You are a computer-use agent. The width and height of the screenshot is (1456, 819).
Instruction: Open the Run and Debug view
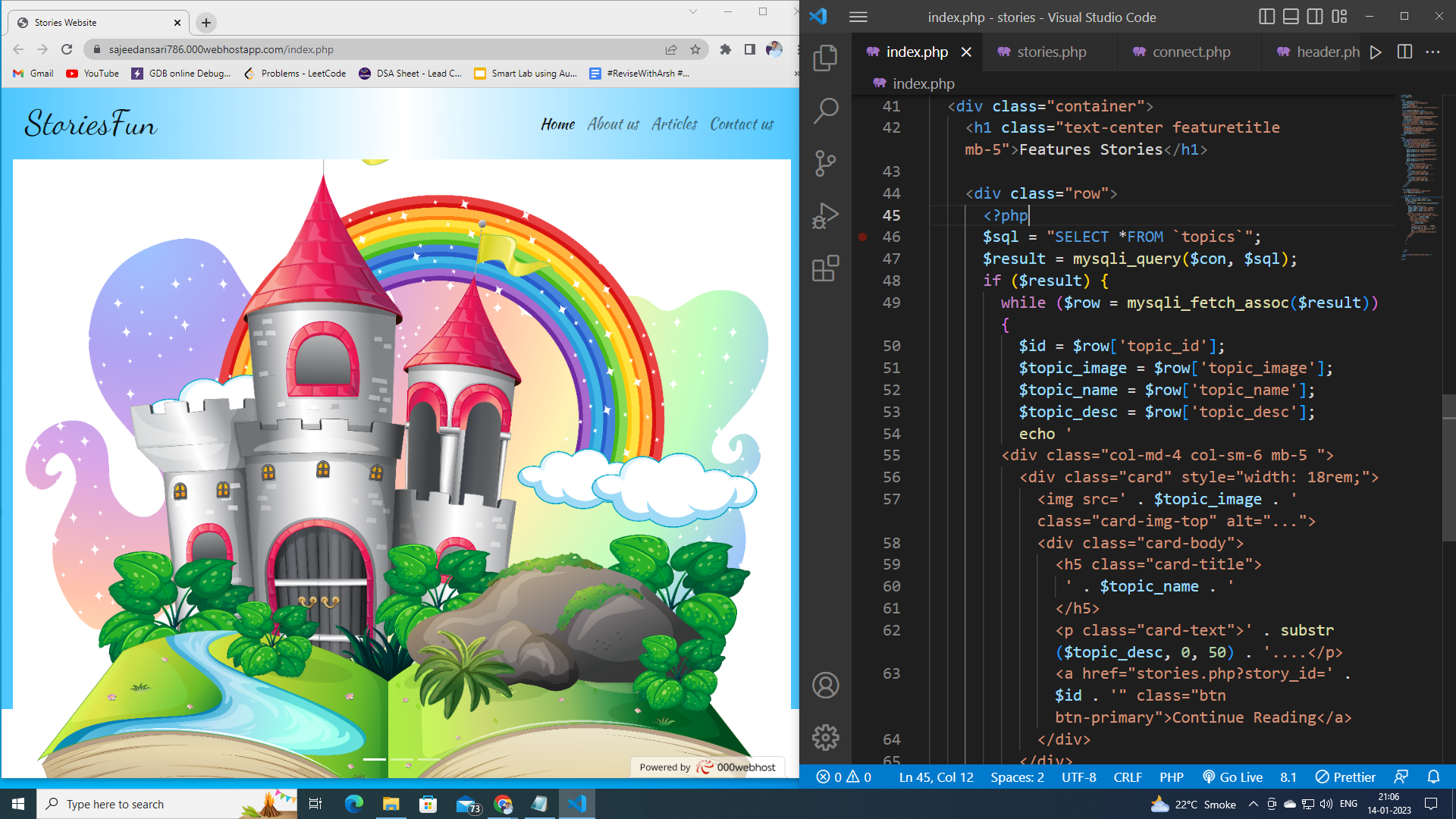824,215
